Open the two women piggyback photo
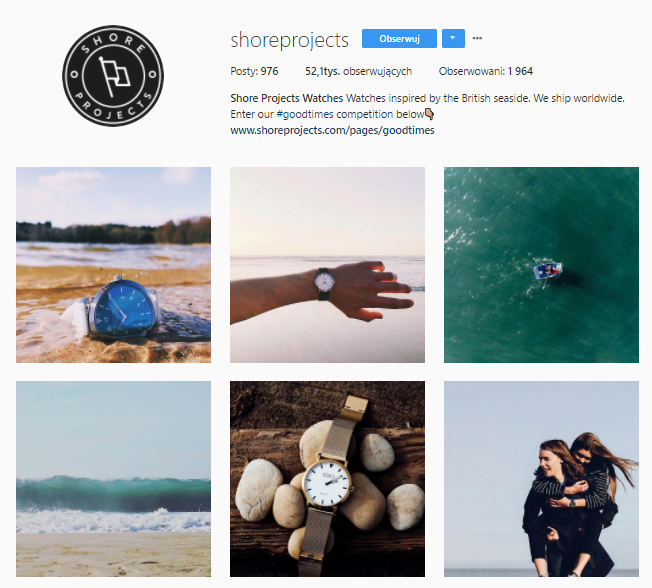Viewport: 652px width, 588px height. point(541,479)
